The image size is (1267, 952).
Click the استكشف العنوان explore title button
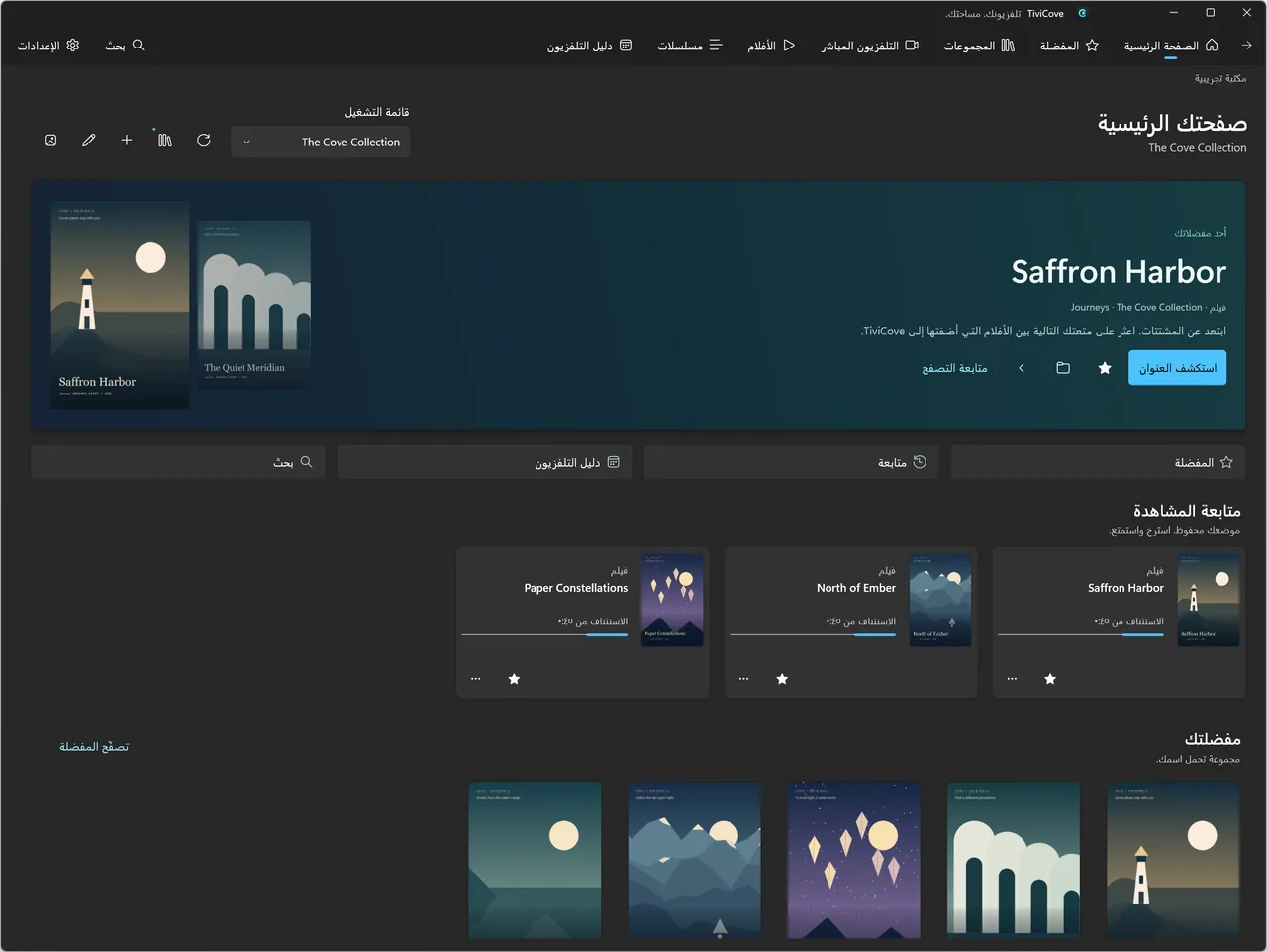coord(1177,368)
